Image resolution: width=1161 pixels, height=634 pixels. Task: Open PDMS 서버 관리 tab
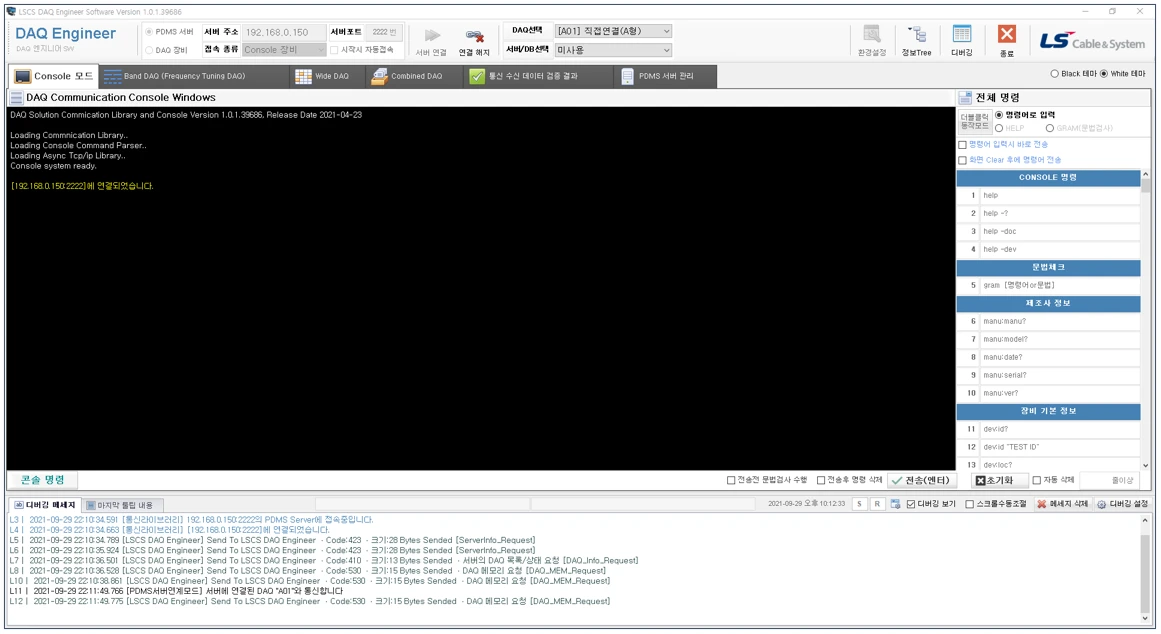click(665, 76)
